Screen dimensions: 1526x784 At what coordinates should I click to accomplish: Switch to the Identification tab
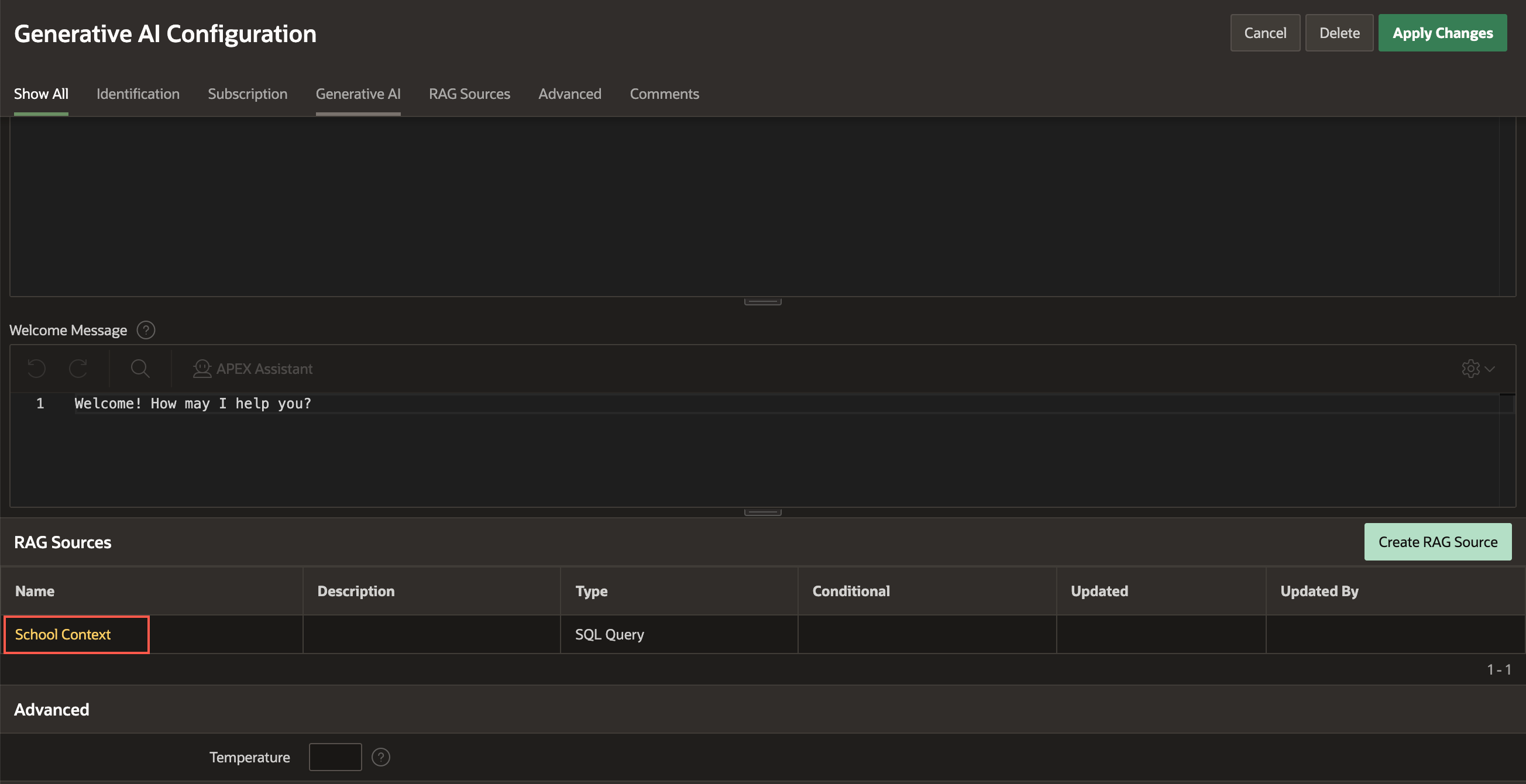(x=138, y=94)
